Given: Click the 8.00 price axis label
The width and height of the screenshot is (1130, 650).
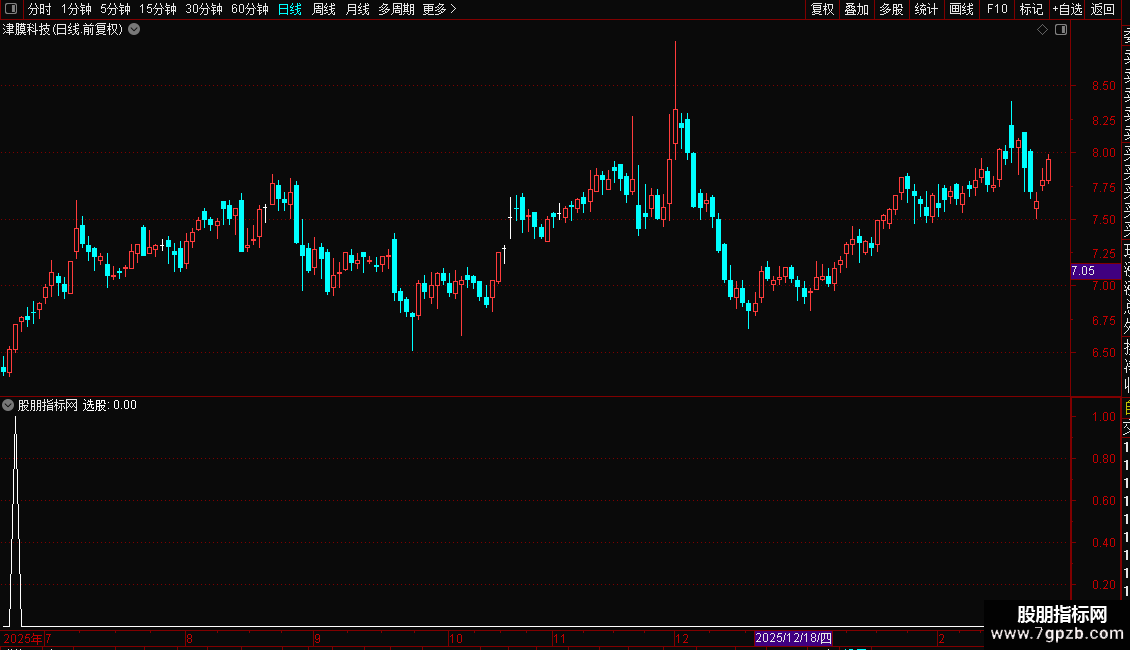Looking at the screenshot, I should click(1103, 153).
